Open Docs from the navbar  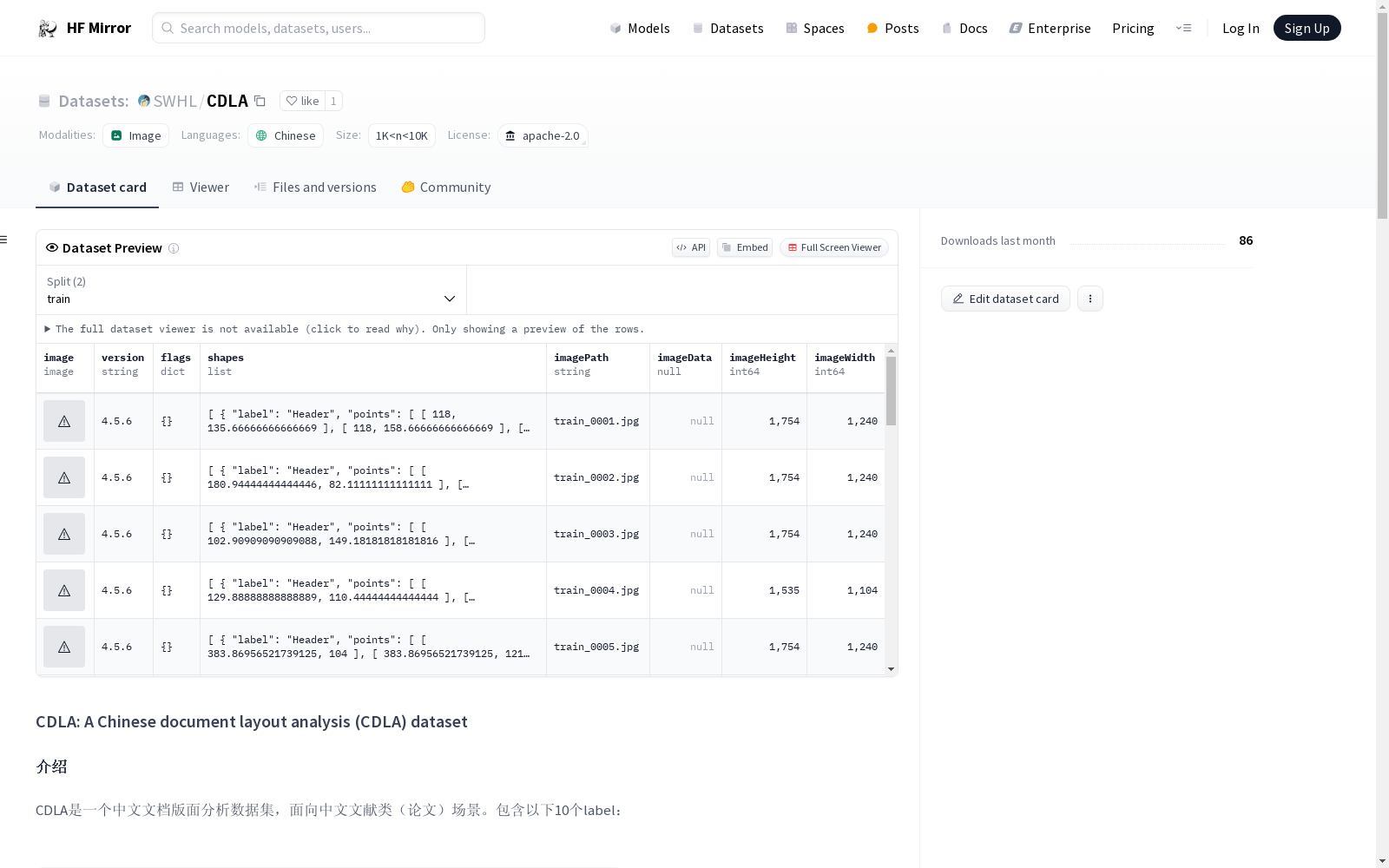tap(964, 28)
